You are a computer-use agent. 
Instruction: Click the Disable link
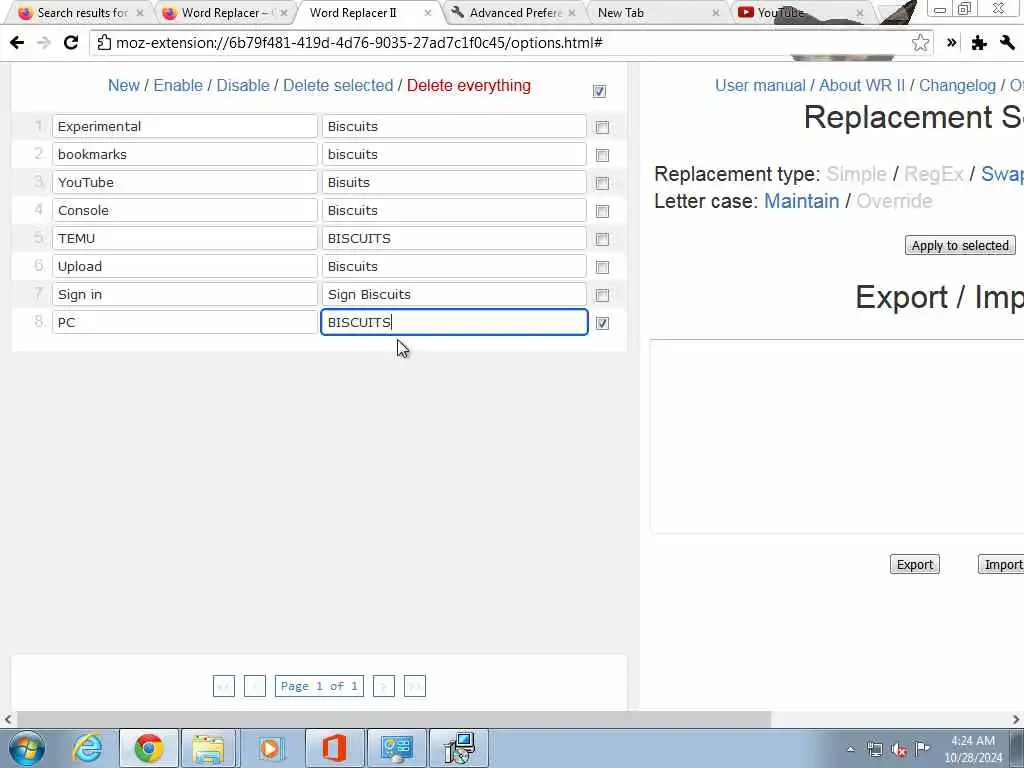tap(243, 86)
